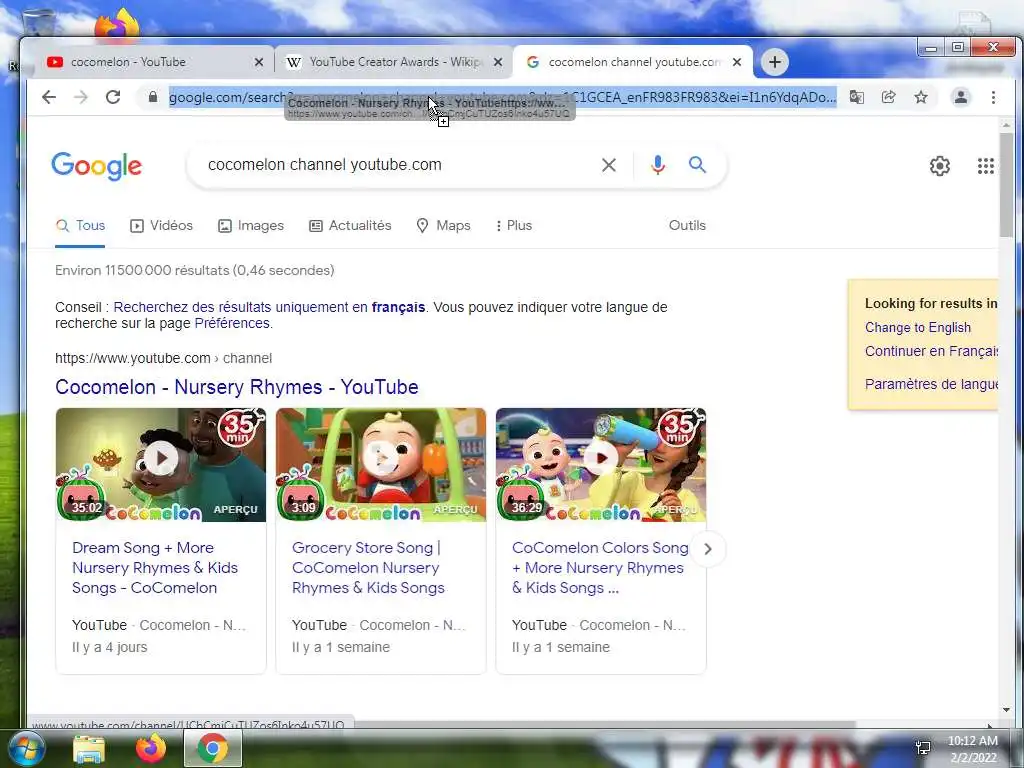
Task: Click Change to English
Action: tap(918, 328)
